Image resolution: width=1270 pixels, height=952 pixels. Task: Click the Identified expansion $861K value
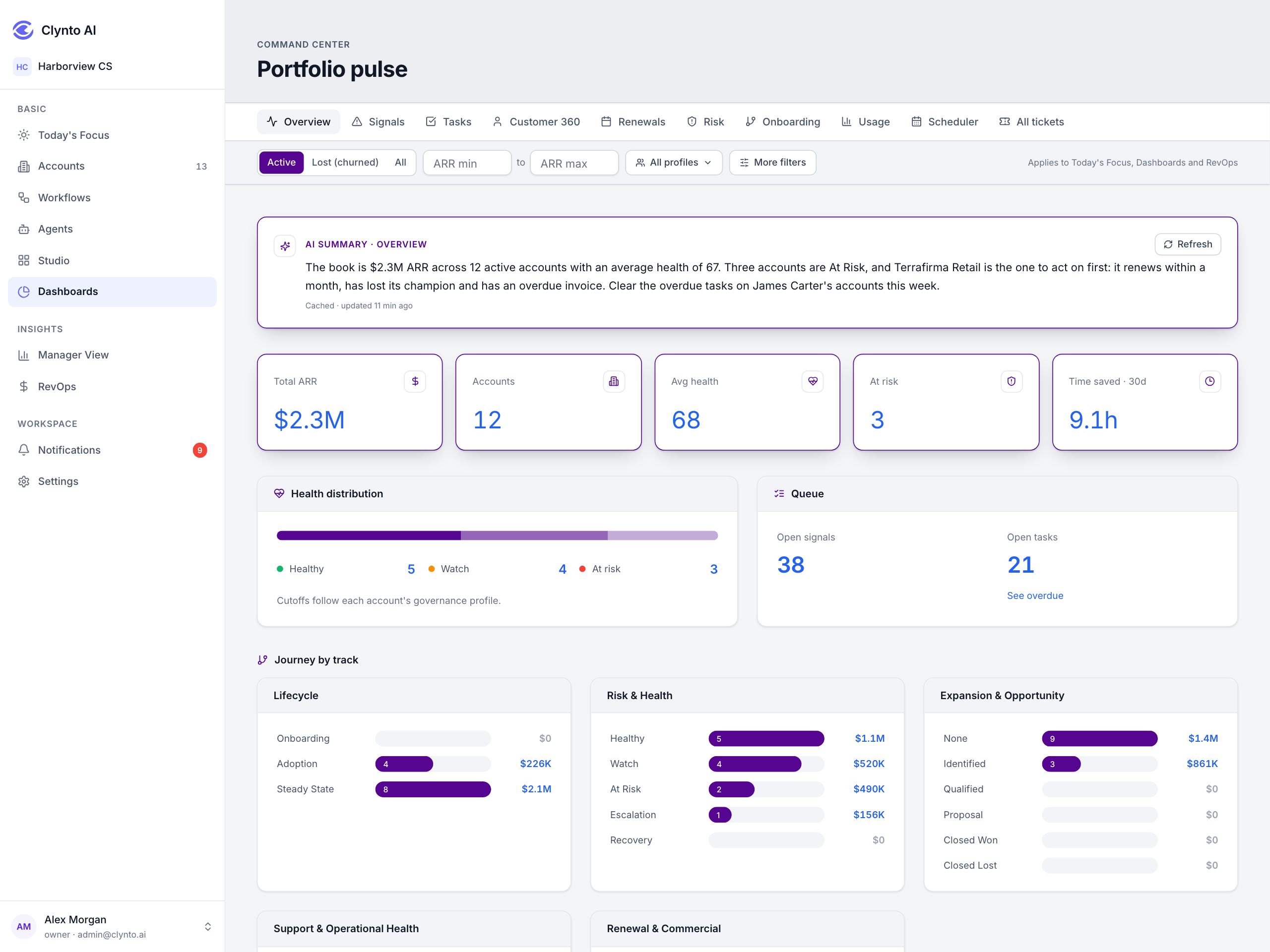pyautogui.click(x=1202, y=764)
